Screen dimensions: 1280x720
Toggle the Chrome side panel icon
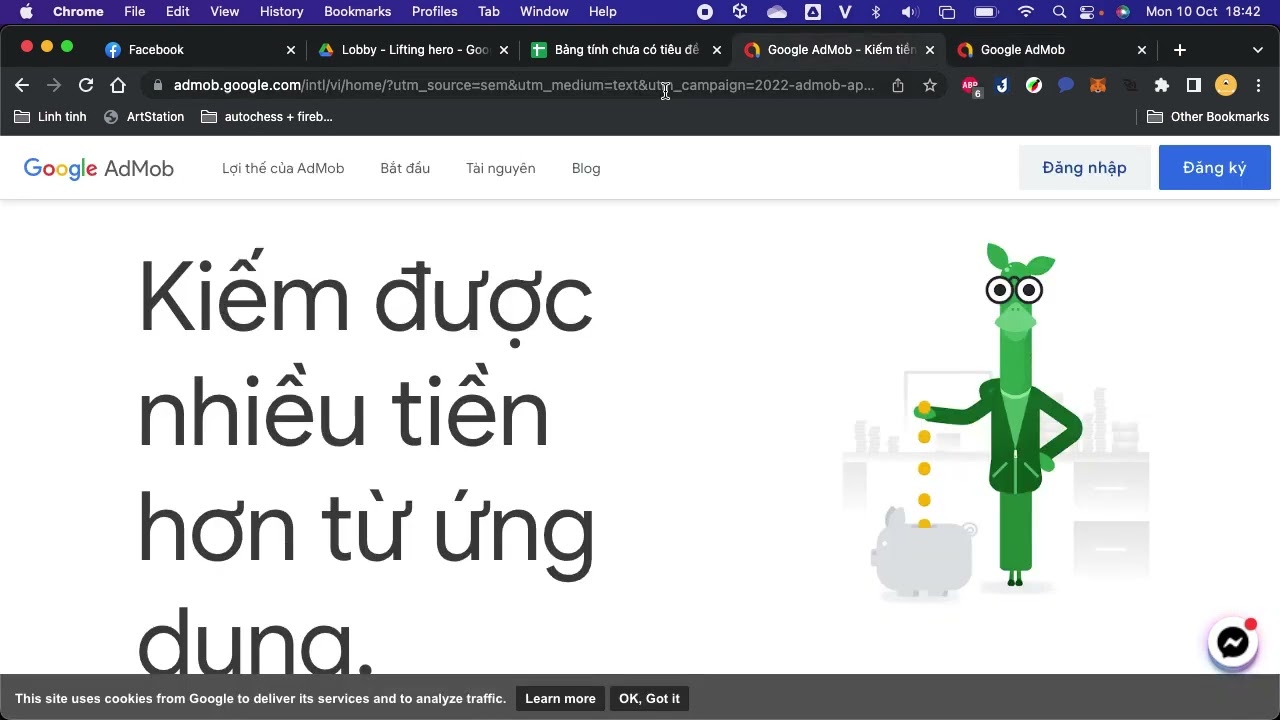point(1193,85)
